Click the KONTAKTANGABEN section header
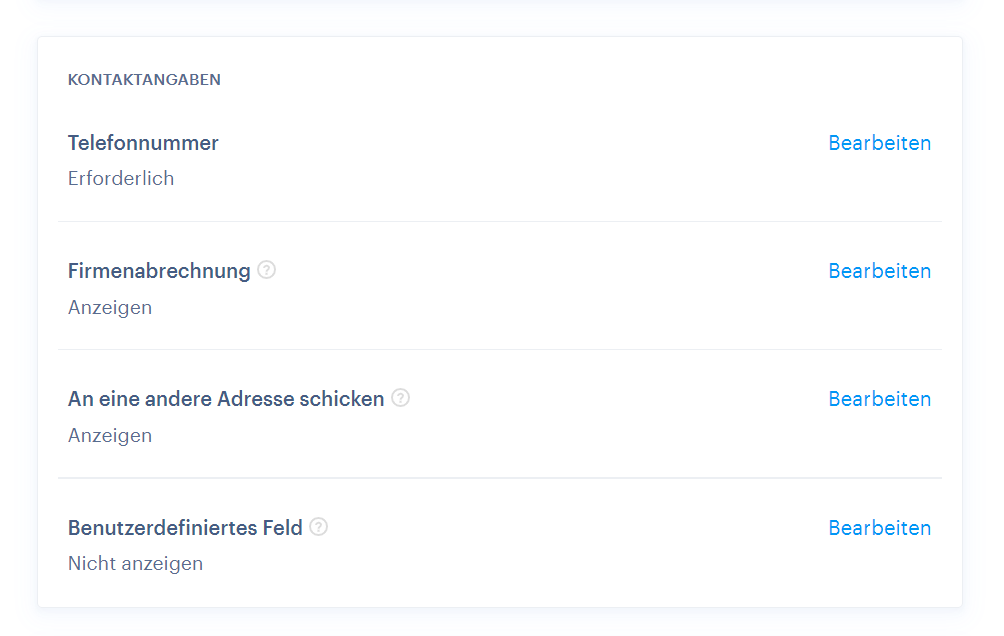Viewport: 1004px width, 636px height. point(144,79)
